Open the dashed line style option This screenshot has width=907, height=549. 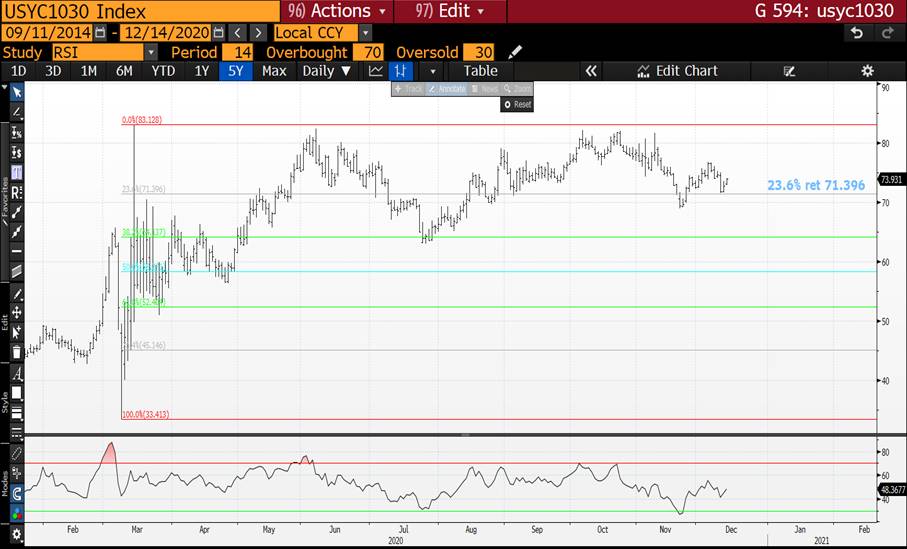[x=17, y=431]
